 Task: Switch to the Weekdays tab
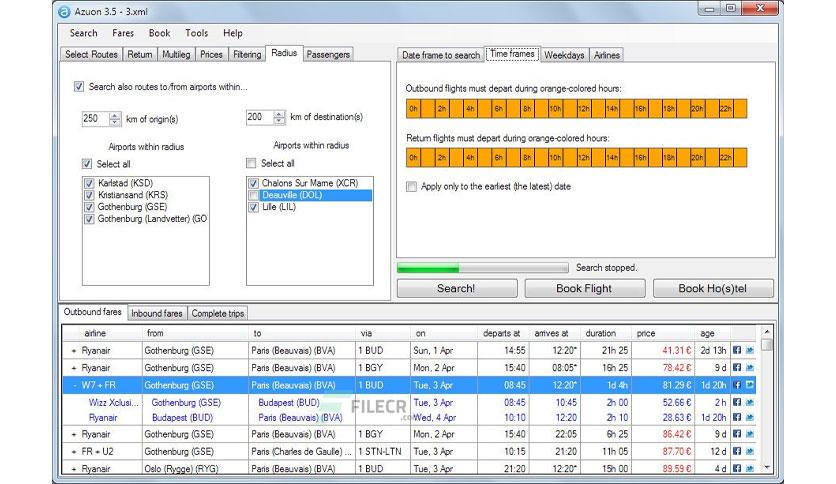click(564, 55)
